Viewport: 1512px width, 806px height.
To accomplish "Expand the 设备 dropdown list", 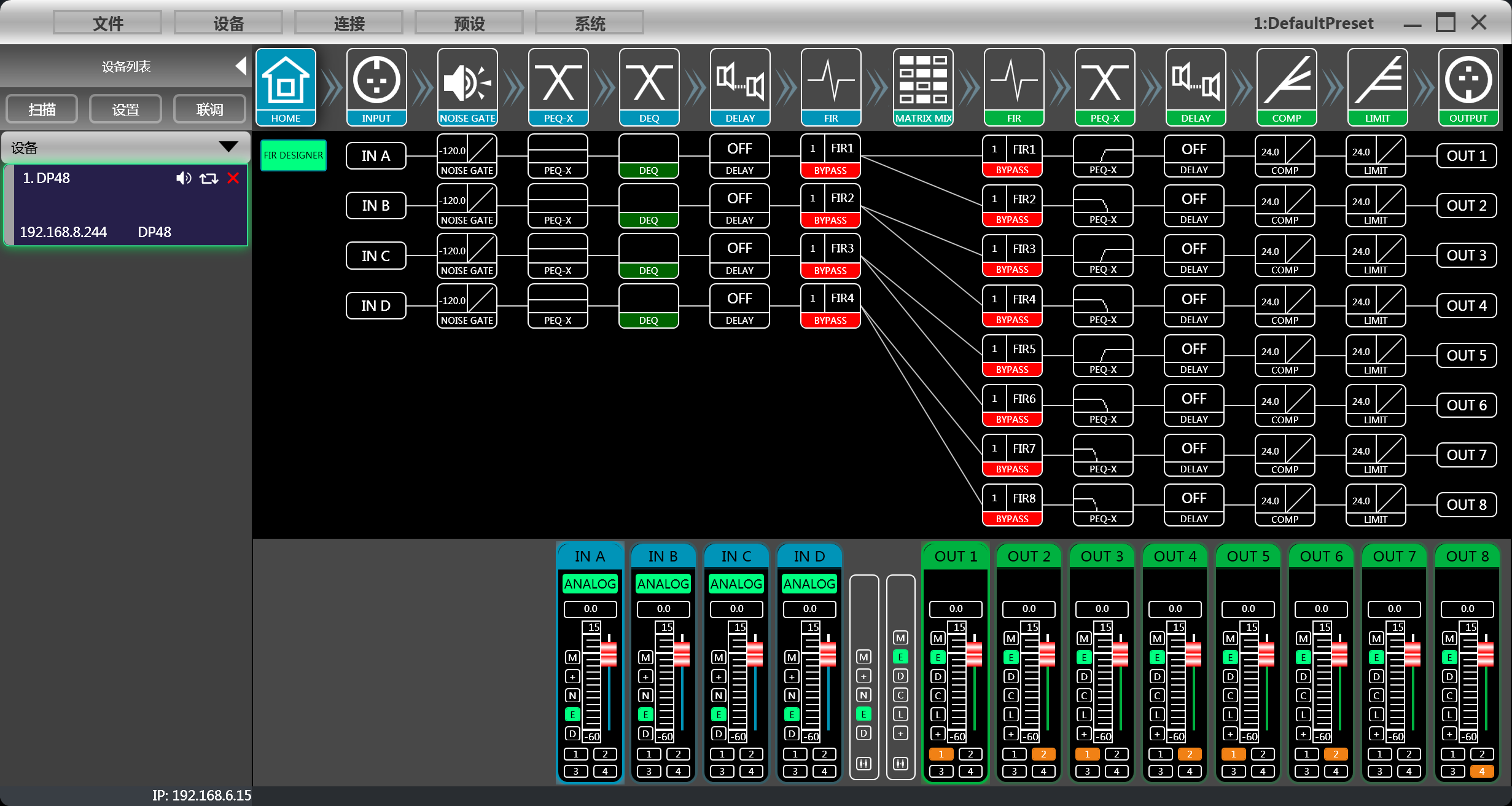I will point(228,147).
